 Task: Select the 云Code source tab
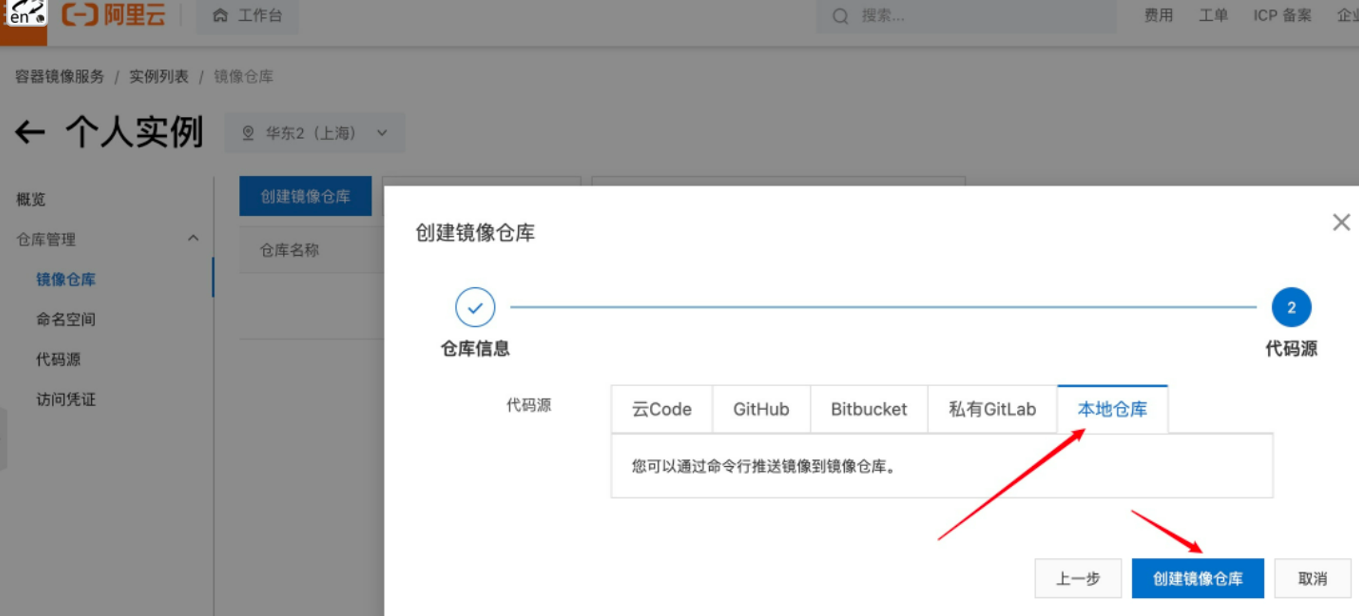click(x=662, y=409)
